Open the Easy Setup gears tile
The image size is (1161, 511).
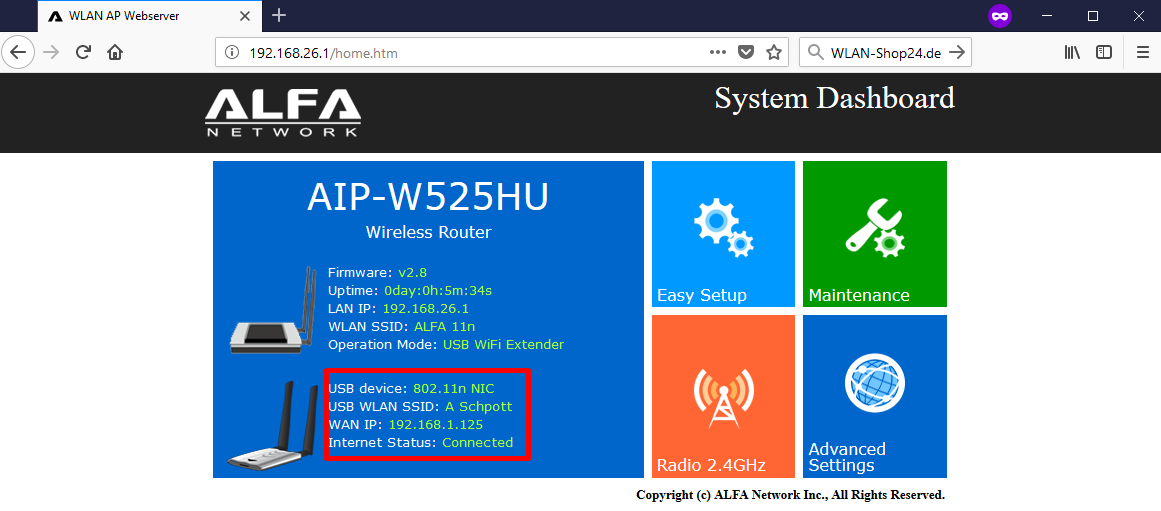723,234
